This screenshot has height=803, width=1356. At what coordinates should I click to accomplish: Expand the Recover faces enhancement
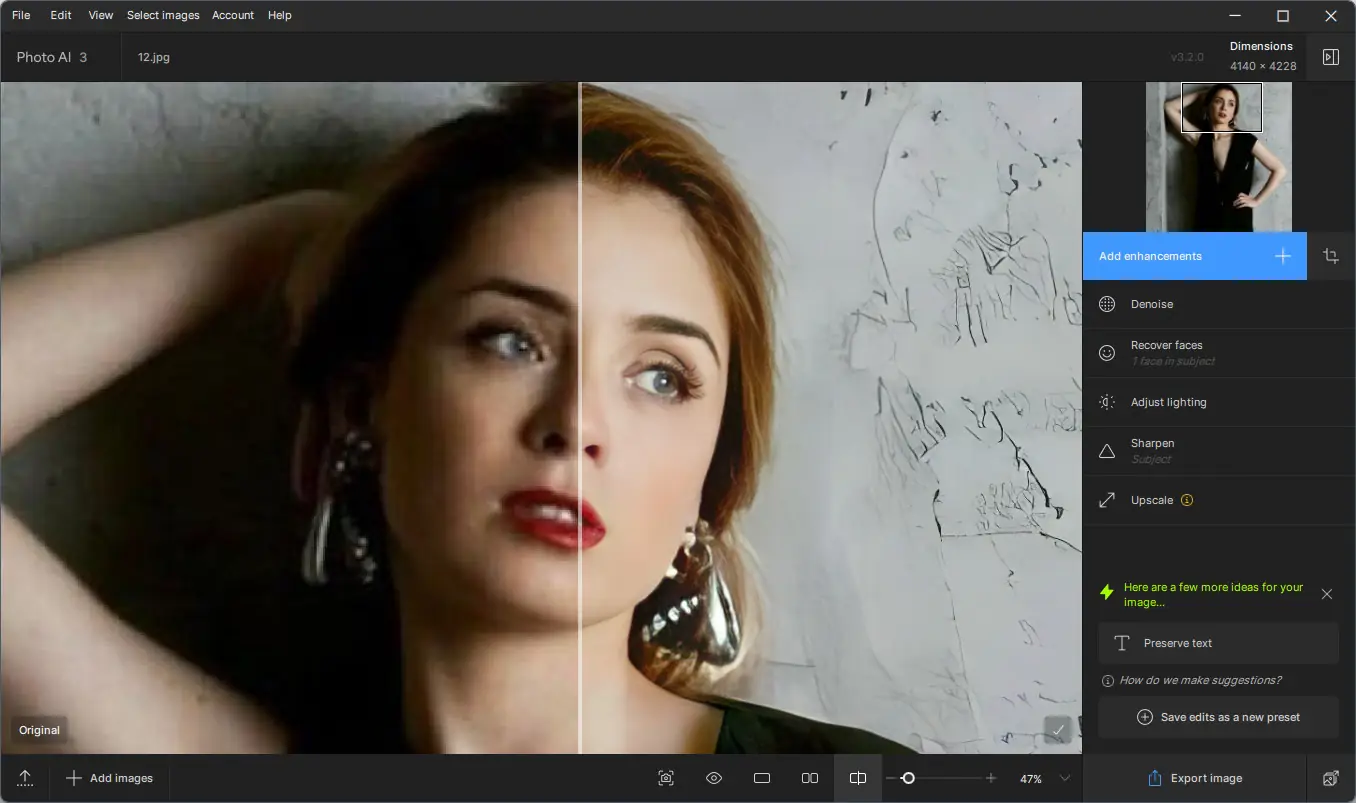pos(1219,353)
